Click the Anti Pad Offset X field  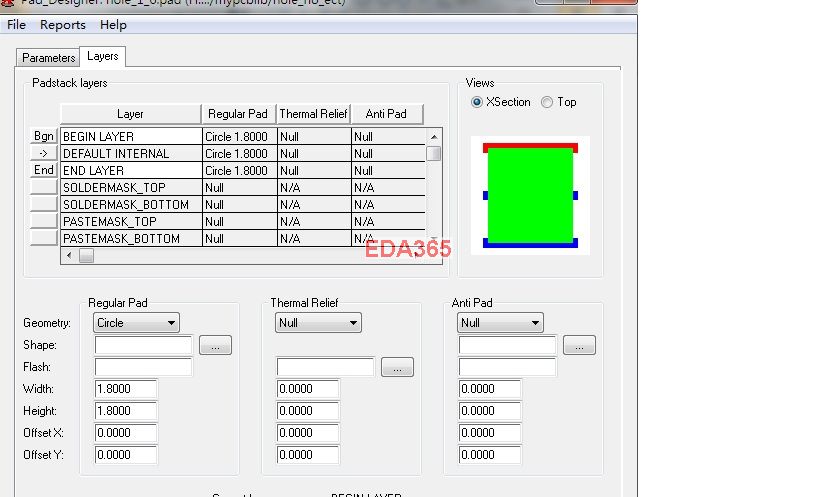click(490, 433)
